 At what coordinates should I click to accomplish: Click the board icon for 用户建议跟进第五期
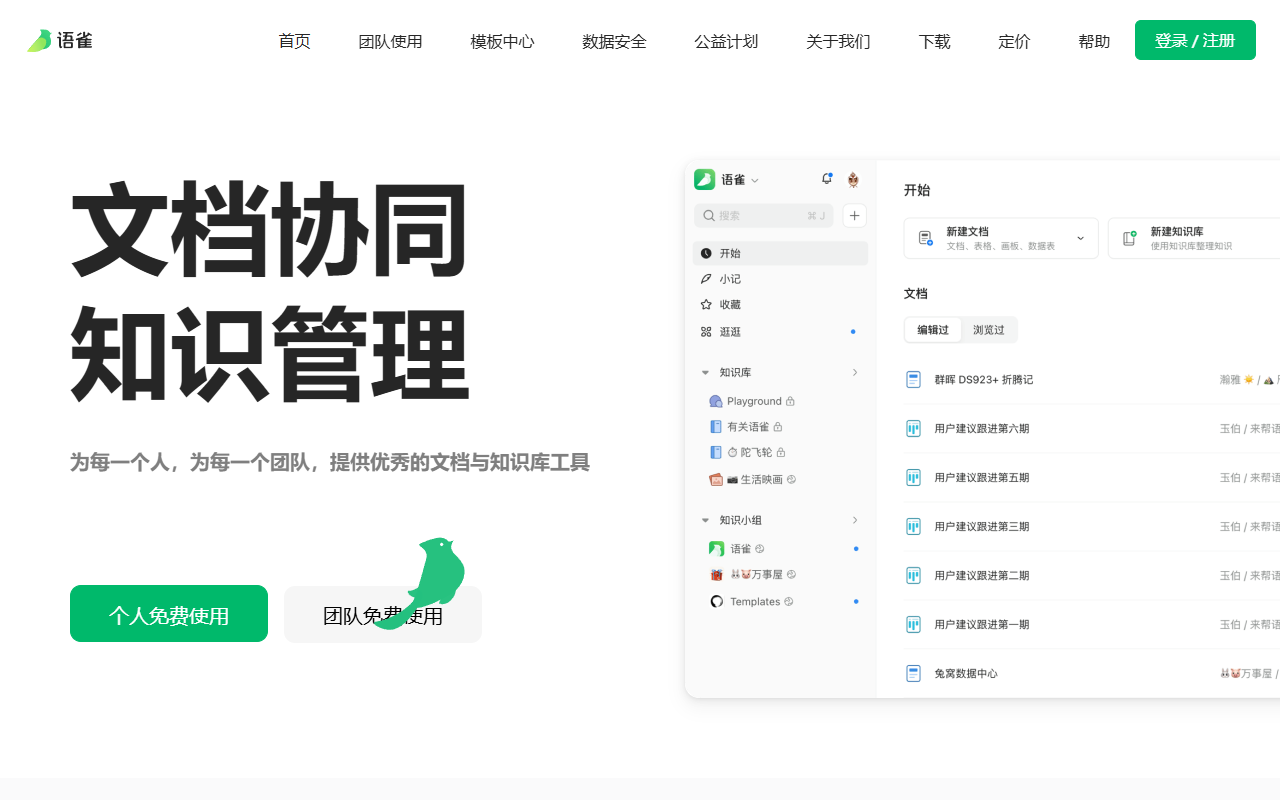pyautogui.click(x=913, y=478)
